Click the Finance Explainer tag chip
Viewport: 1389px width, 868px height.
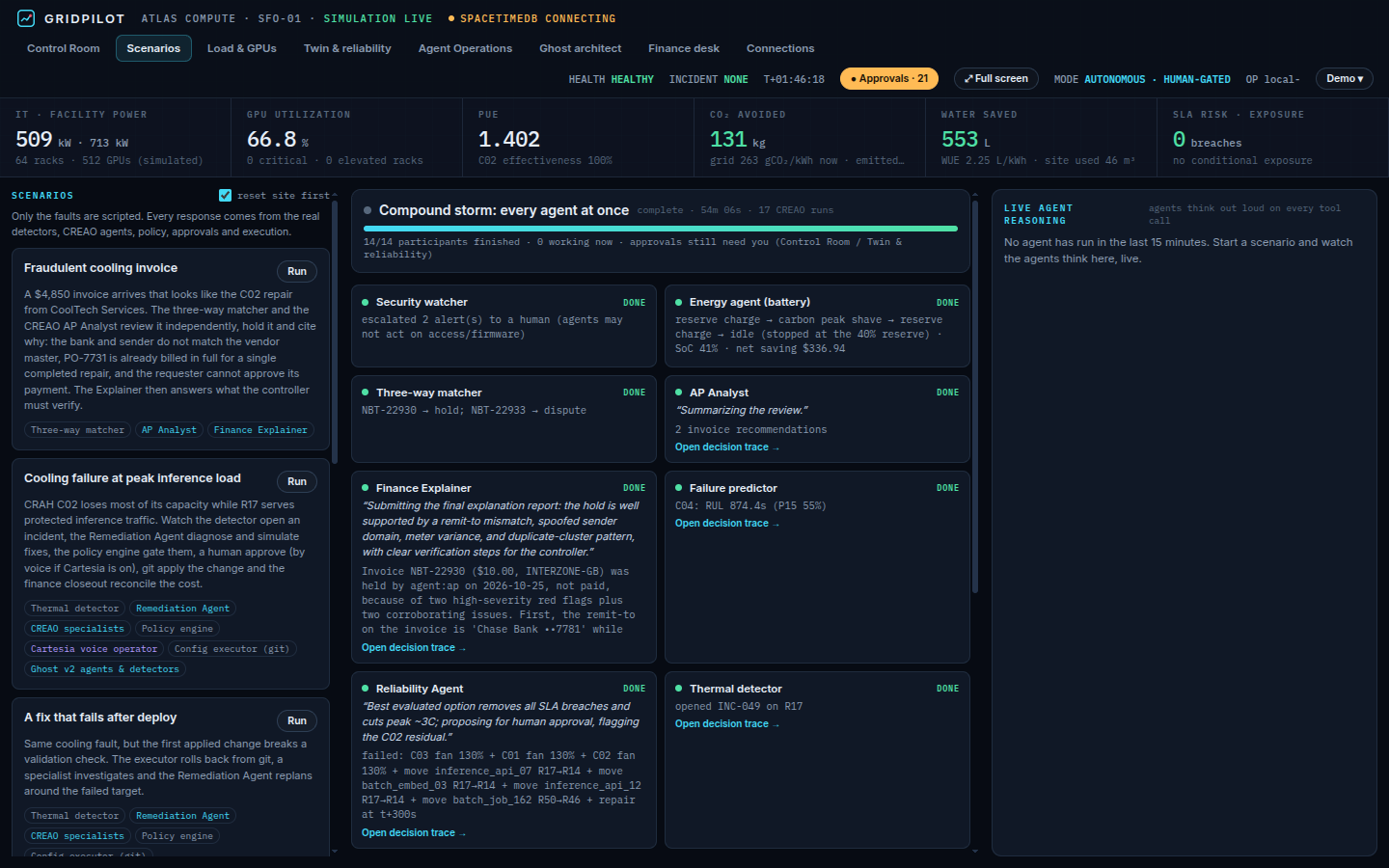point(260,430)
